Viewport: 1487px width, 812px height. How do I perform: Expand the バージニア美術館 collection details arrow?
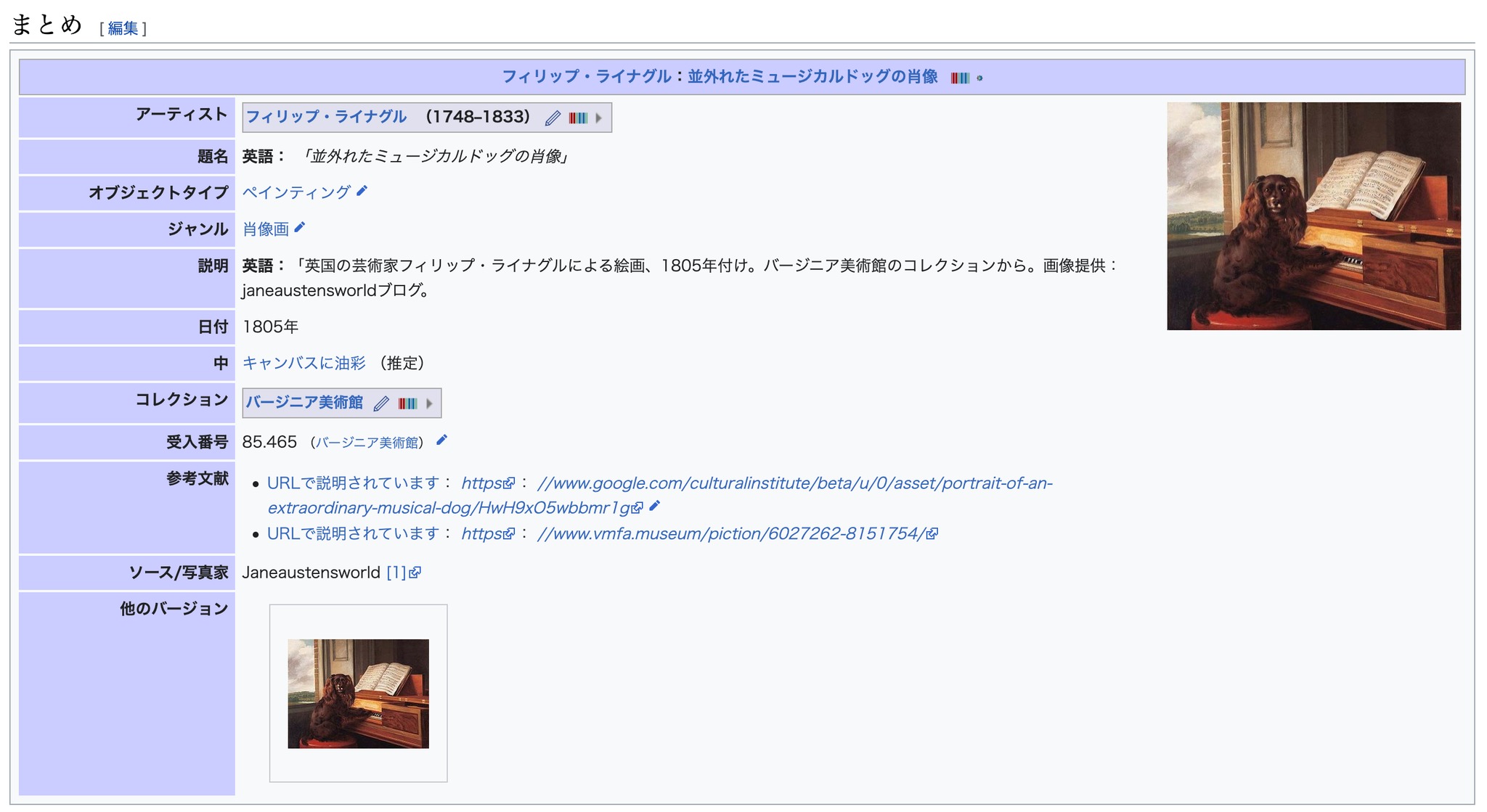pos(429,403)
